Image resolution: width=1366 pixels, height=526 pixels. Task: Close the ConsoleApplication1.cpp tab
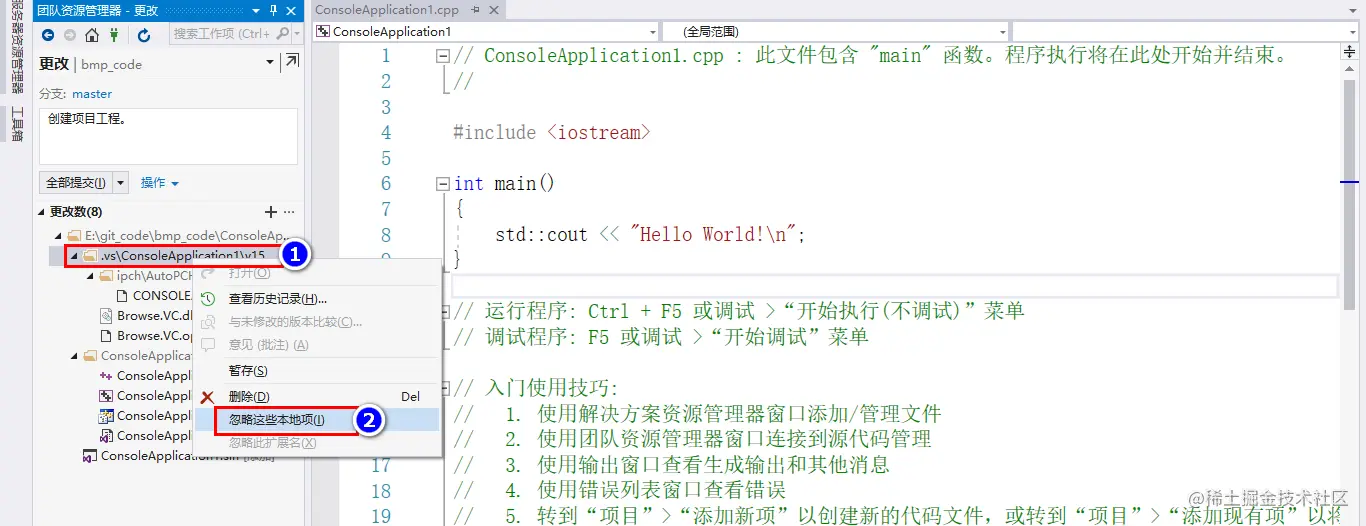point(494,10)
